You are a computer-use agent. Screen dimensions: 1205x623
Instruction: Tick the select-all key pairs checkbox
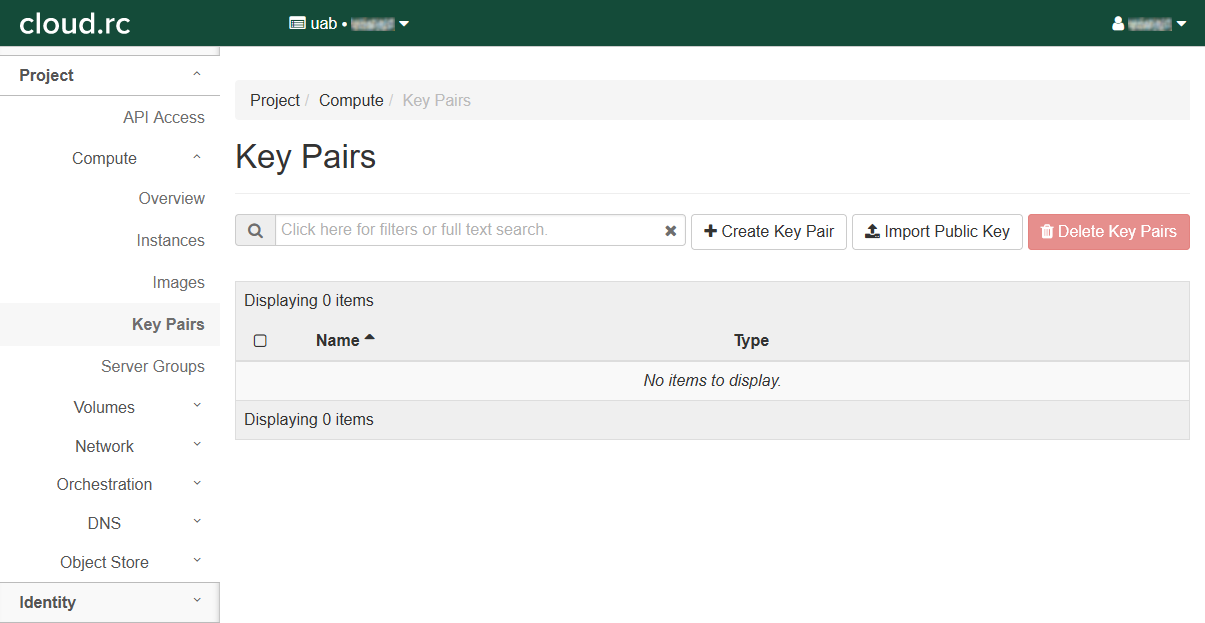(260, 341)
